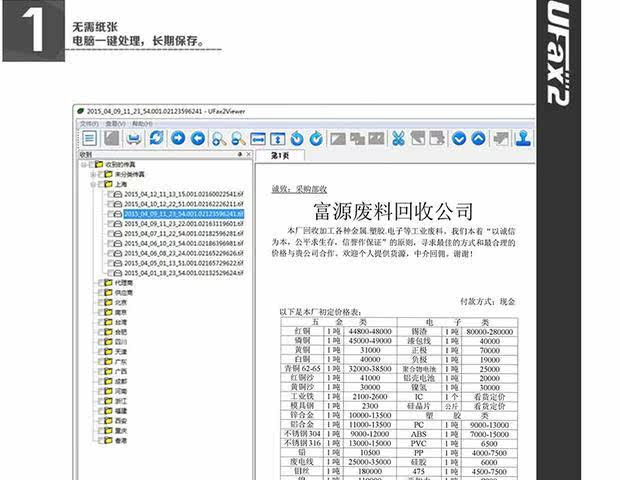Pin the 收到 side panel

[x=240, y=154]
